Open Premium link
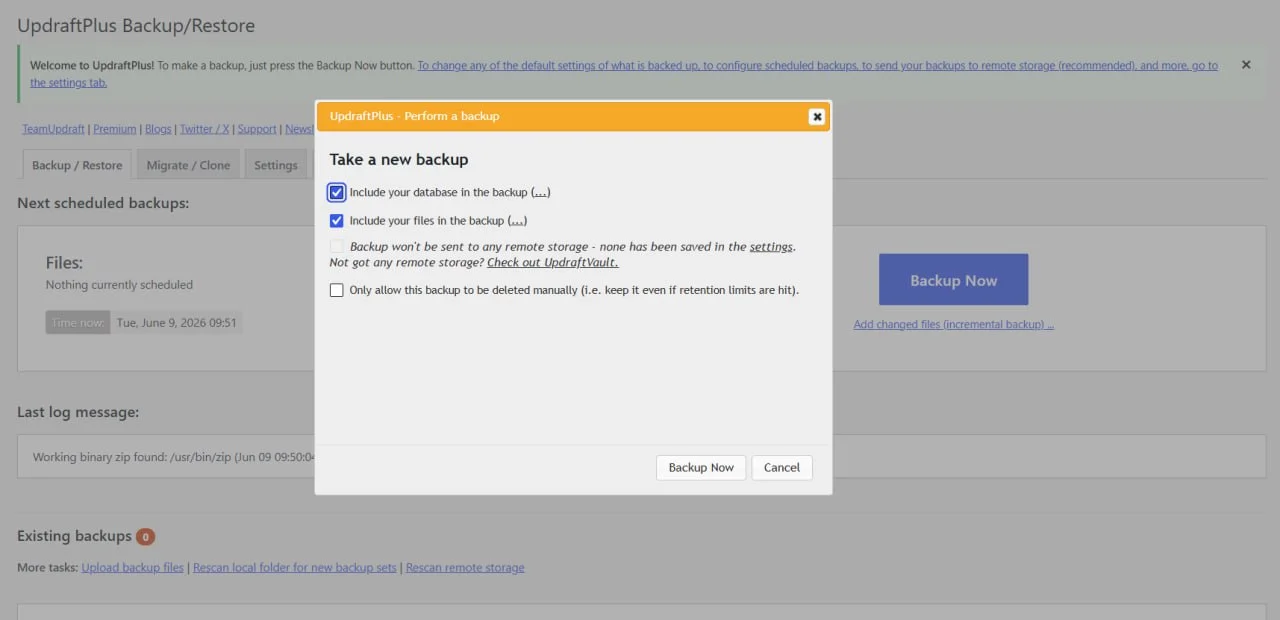The width and height of the screenshot is (1280, 620). point(115,129)
